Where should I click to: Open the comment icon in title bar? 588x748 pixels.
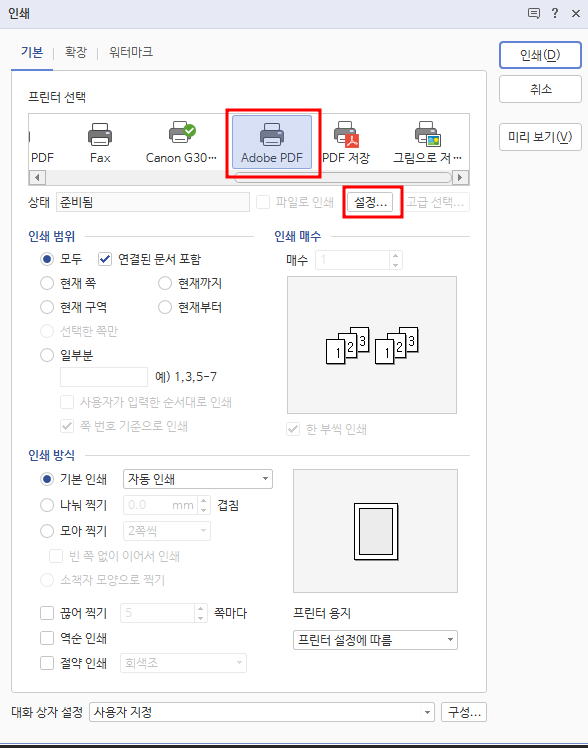(x=534, y=13)
